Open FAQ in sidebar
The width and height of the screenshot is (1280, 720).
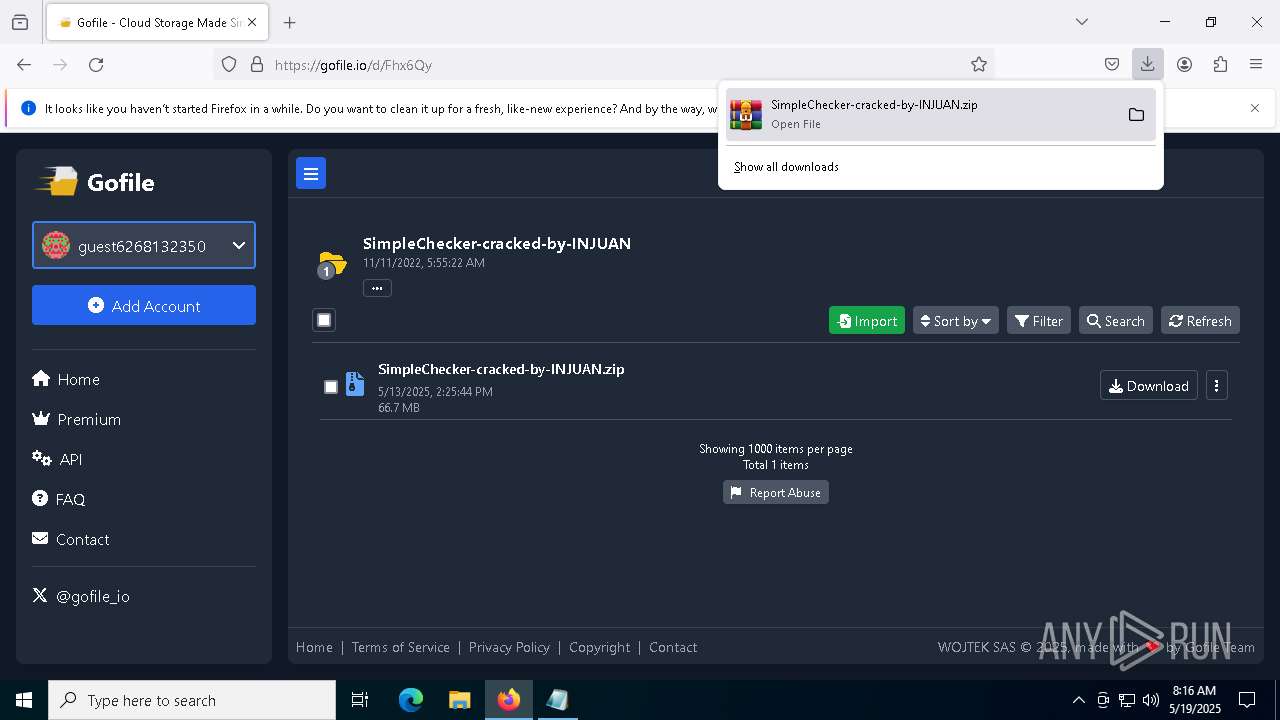[x=59, y=499]
